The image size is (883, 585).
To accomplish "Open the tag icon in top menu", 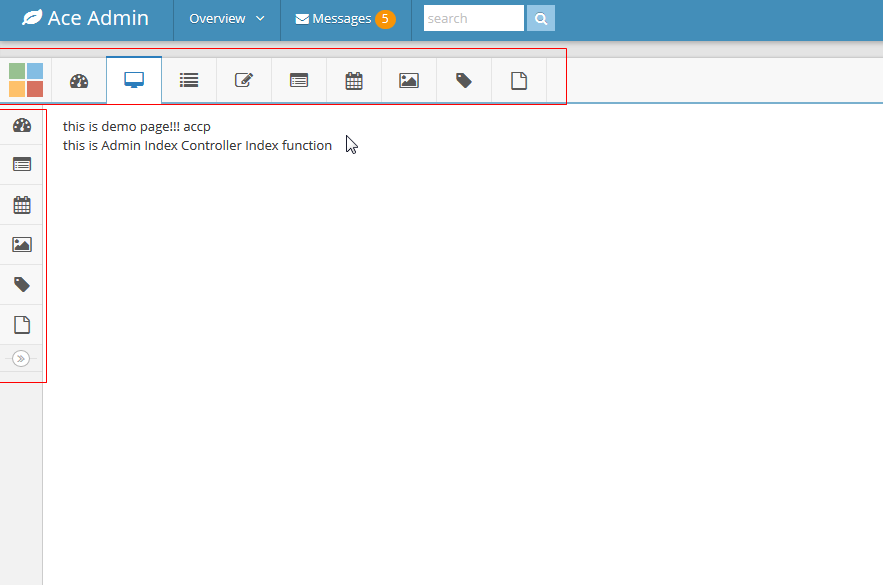I will point(464,81).
